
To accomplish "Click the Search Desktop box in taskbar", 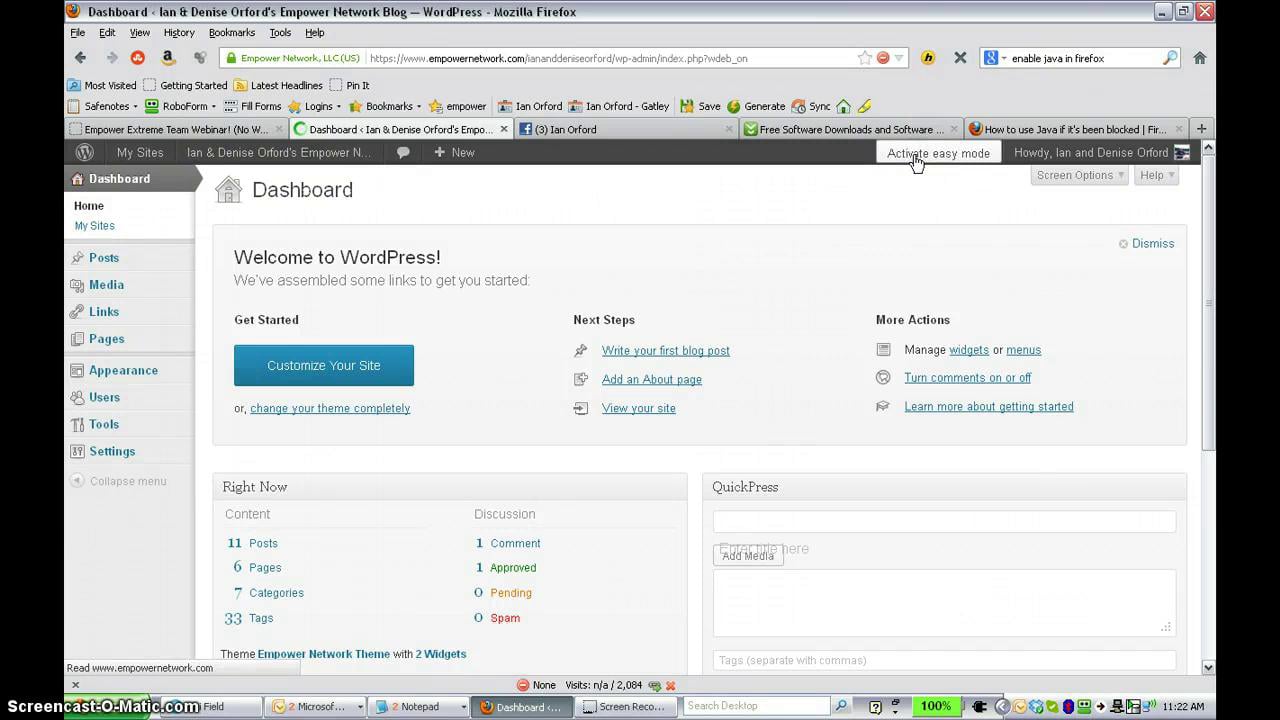I will [757, 706].
